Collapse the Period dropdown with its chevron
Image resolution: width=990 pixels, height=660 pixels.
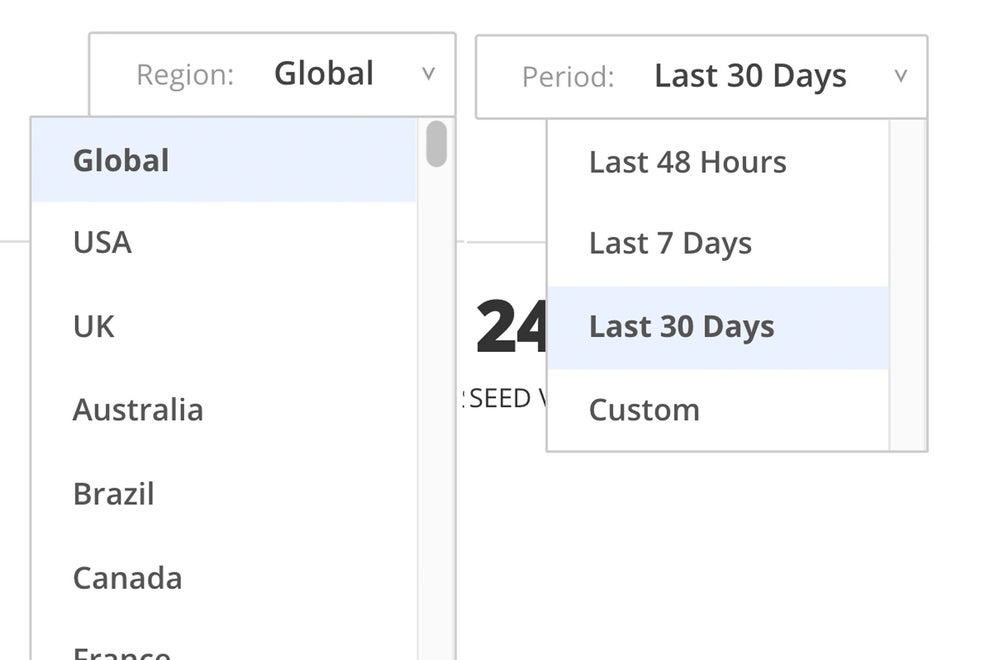901,75
